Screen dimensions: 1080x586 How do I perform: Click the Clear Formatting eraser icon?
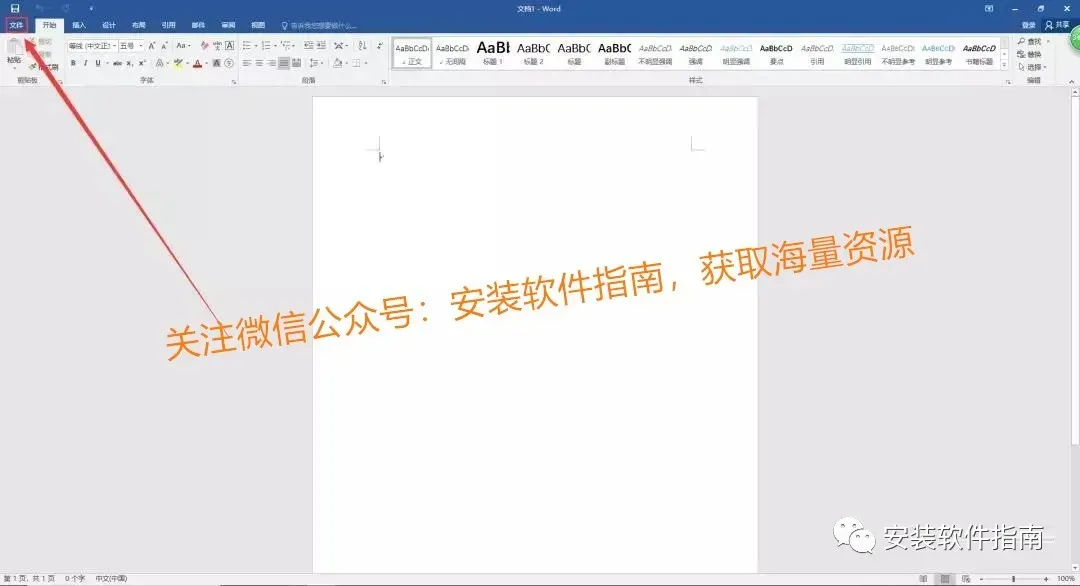[205, 45]
